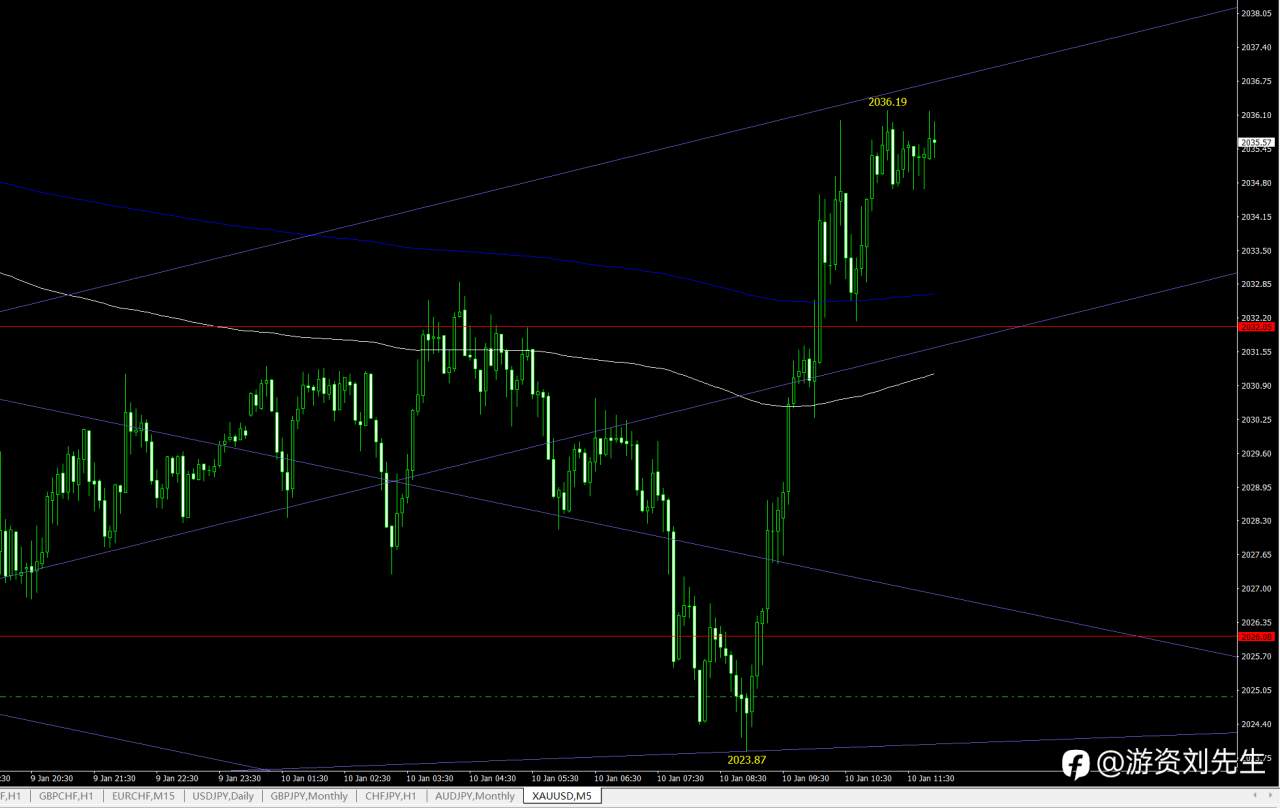Click the 10 Jan 09:30 time label
This screenshot has width=1280, height=808.
point(805,777)
